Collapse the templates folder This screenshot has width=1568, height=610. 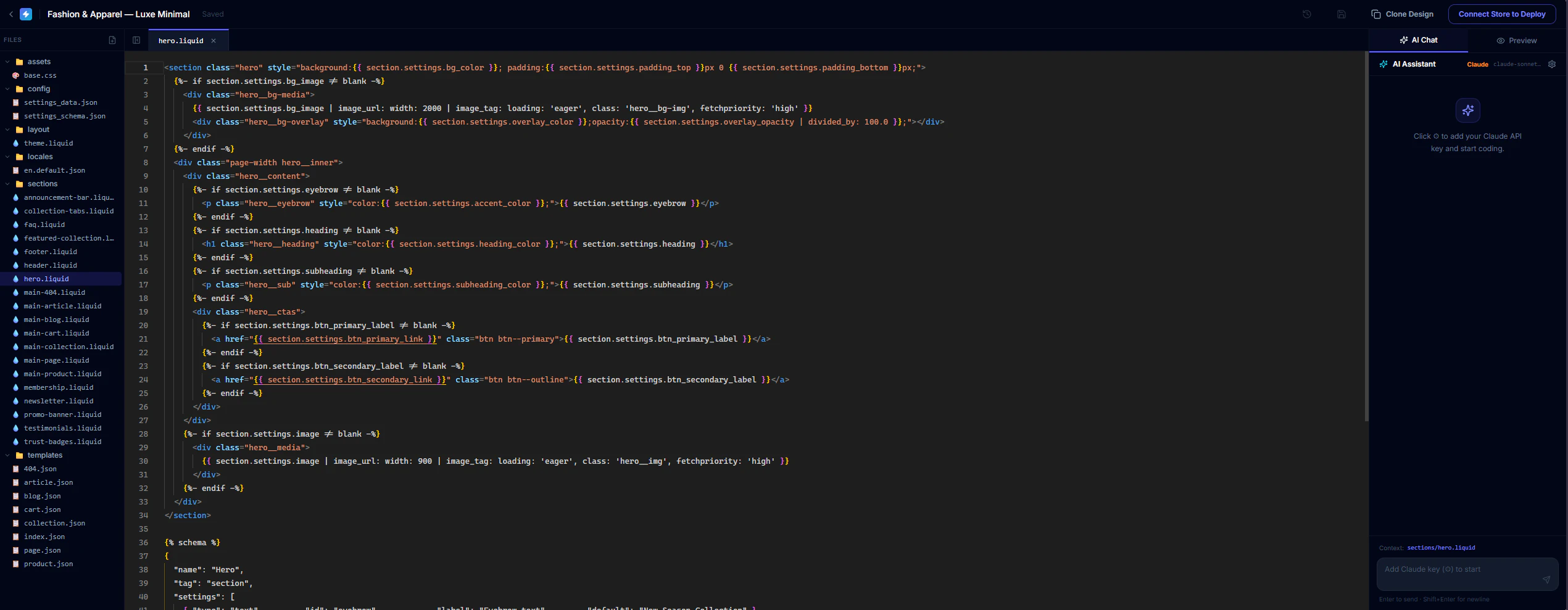7,455
